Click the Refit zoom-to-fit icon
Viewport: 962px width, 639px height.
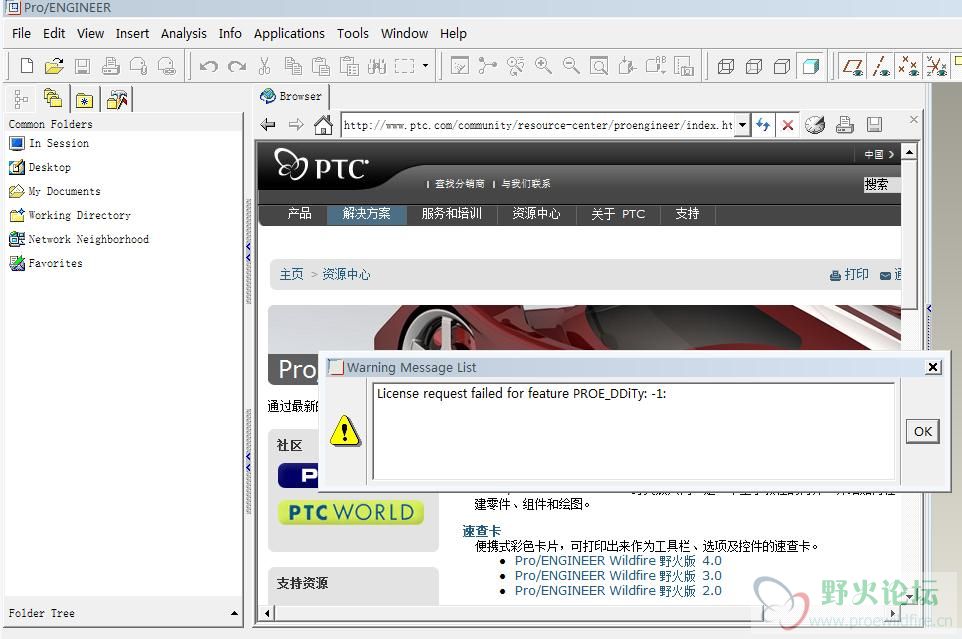[599, 66]
